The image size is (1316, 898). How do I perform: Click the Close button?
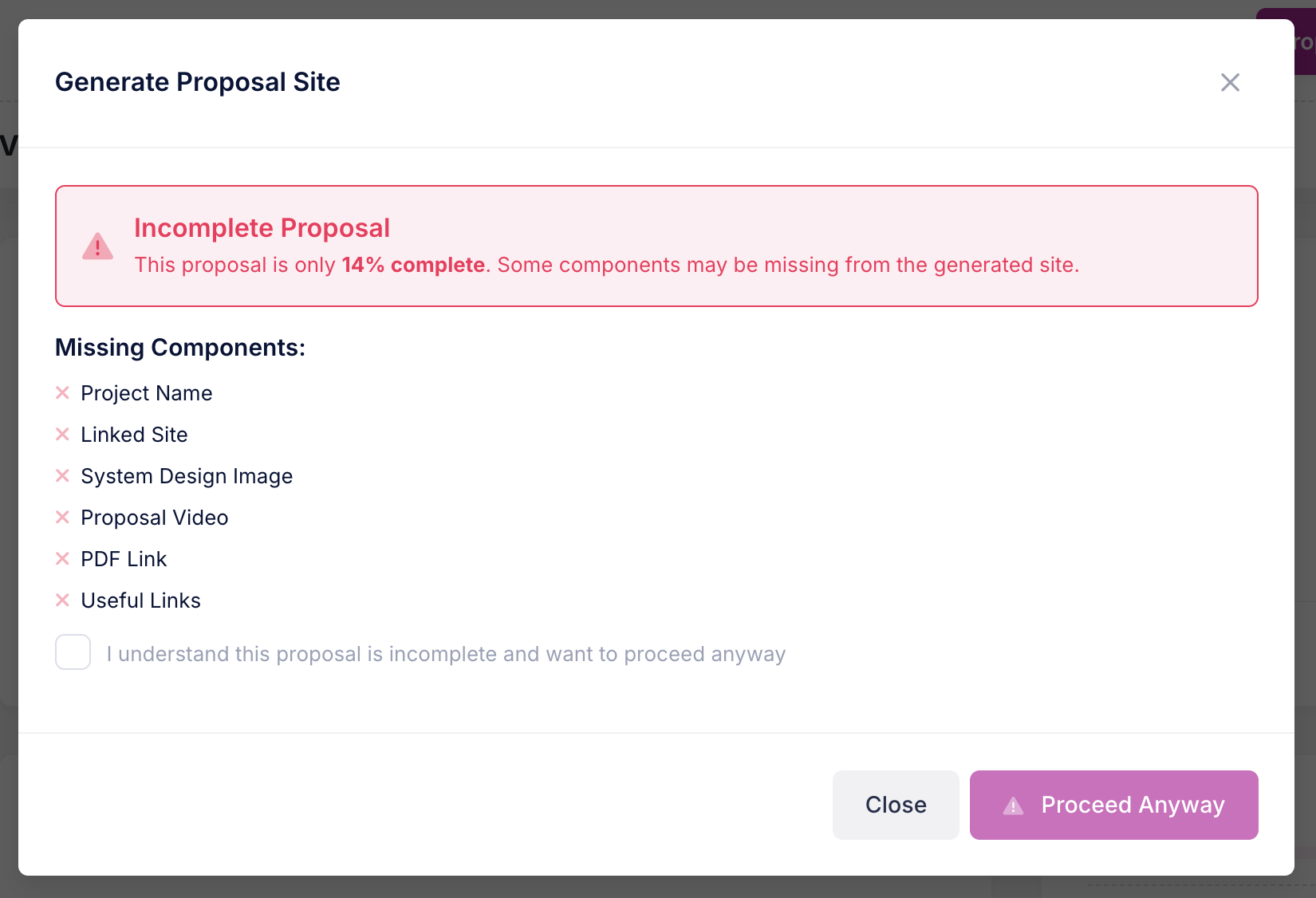click(895, 805)
